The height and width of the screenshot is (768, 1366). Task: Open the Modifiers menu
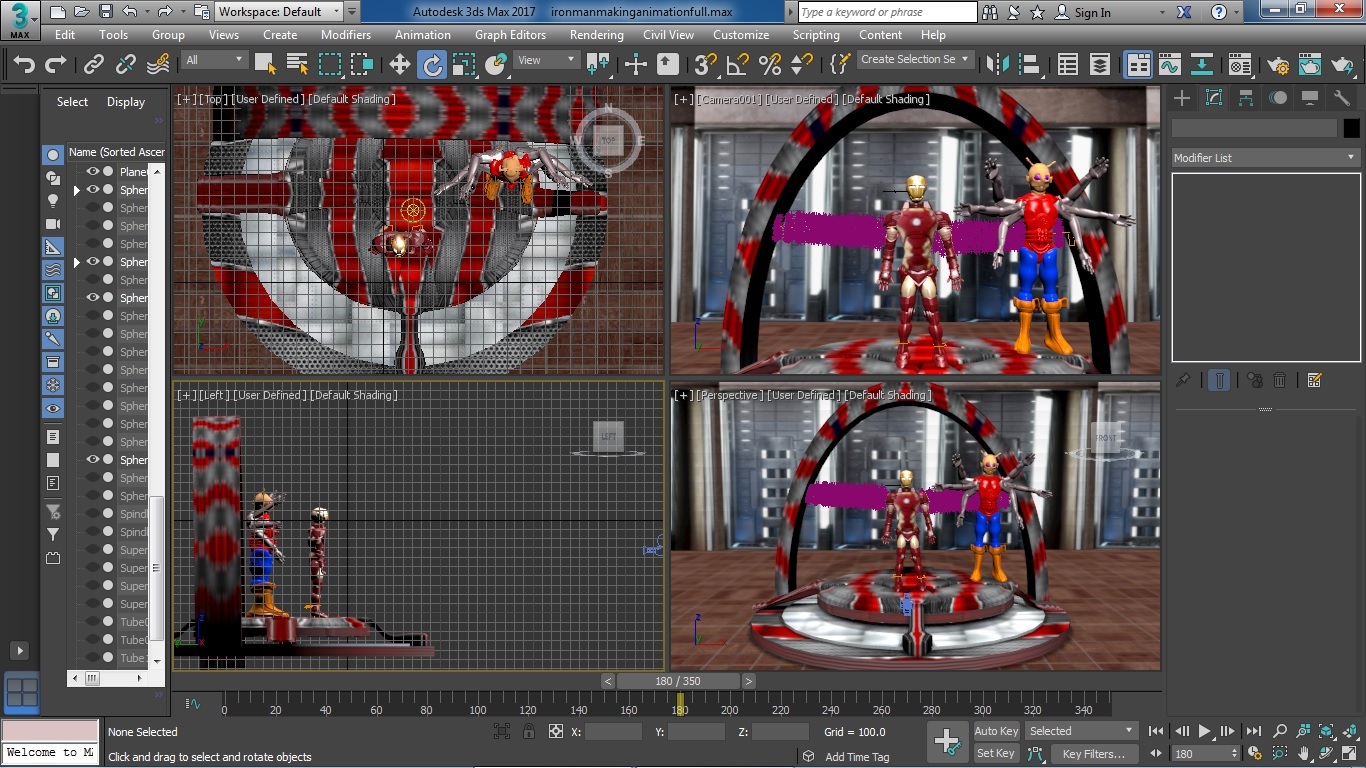pyautogui.click(x=346, y=34)
